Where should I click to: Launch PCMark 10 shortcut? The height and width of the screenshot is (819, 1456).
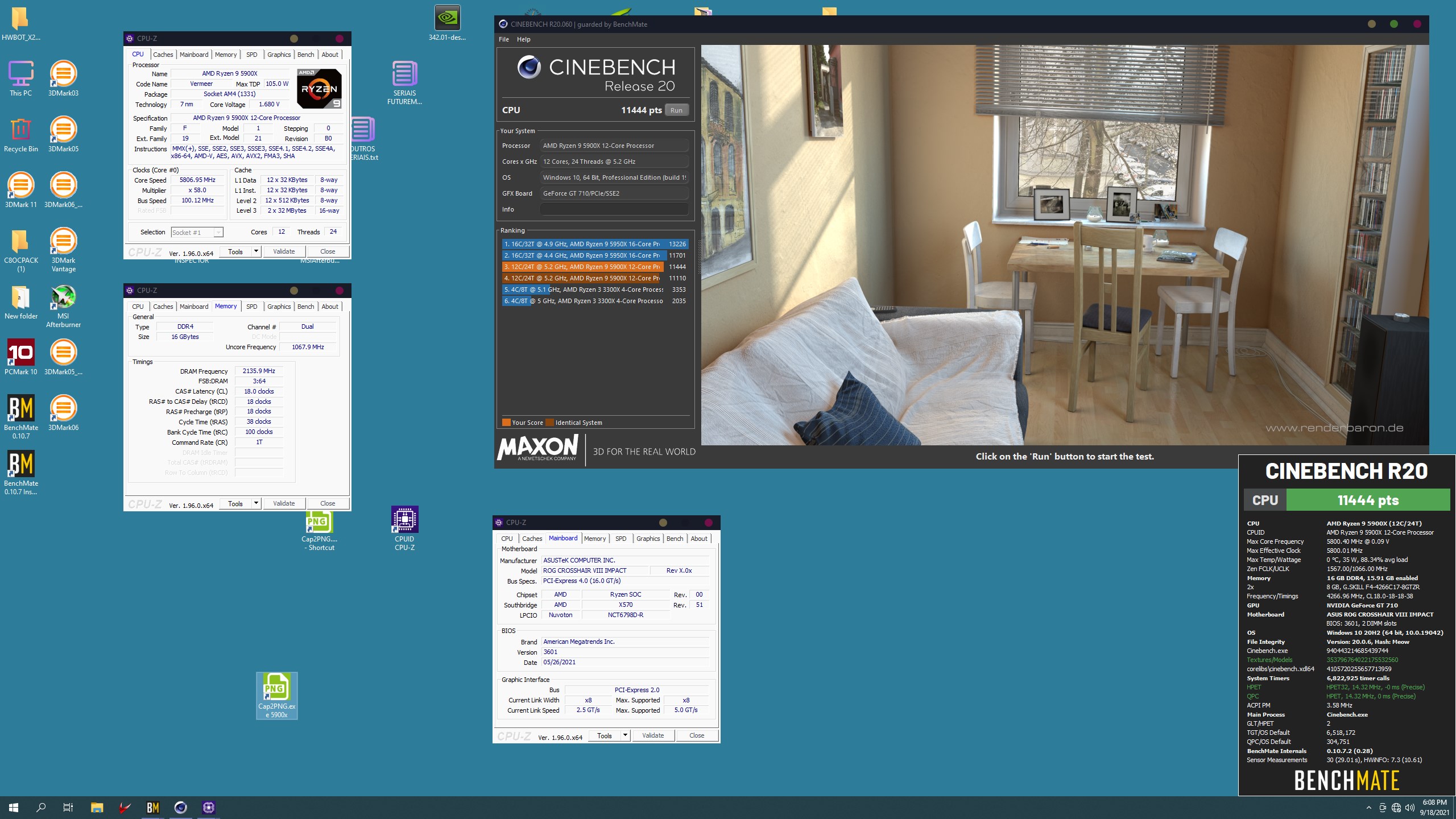tap(20, 357)
